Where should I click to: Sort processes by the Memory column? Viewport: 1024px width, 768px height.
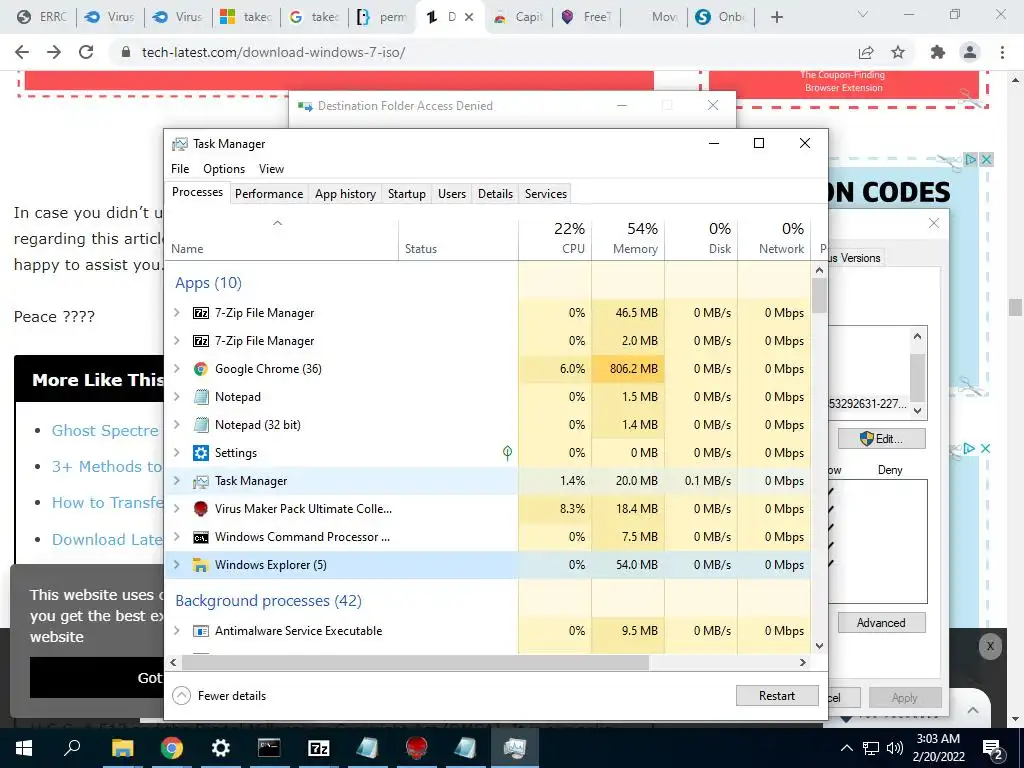pyautogui.click(x=628, y=239)
